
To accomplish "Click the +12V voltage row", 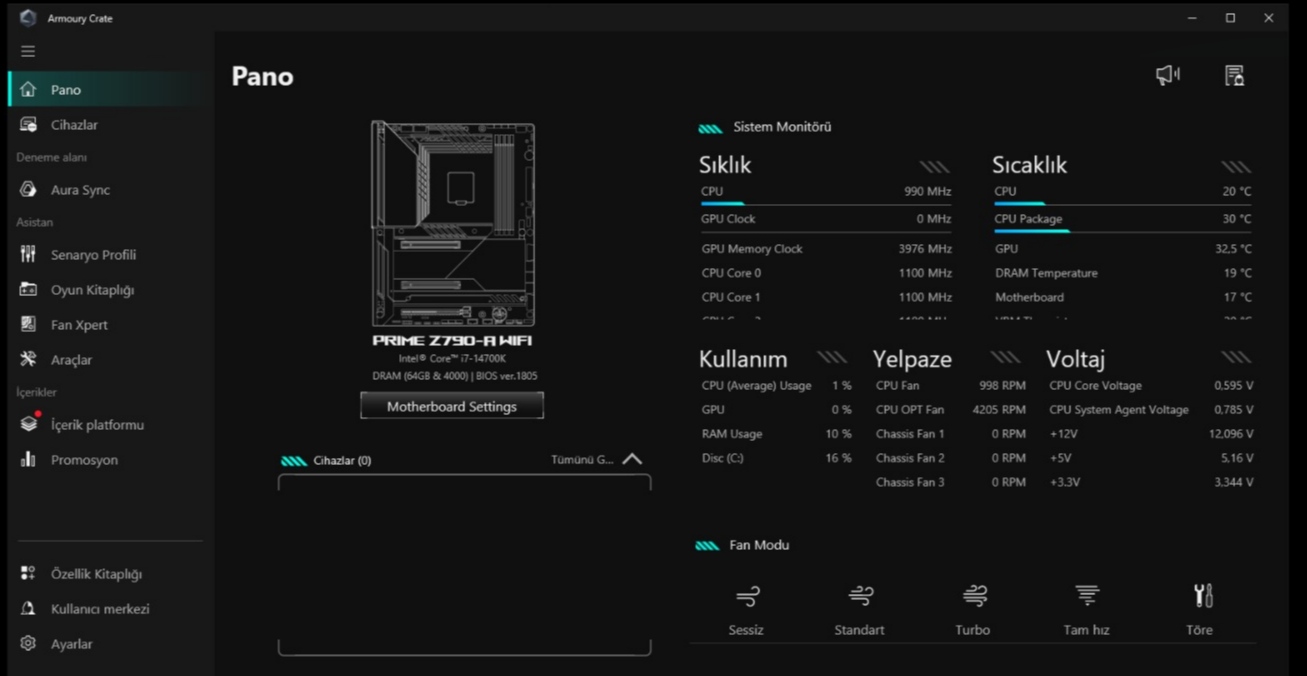I will coord(1151,433).
